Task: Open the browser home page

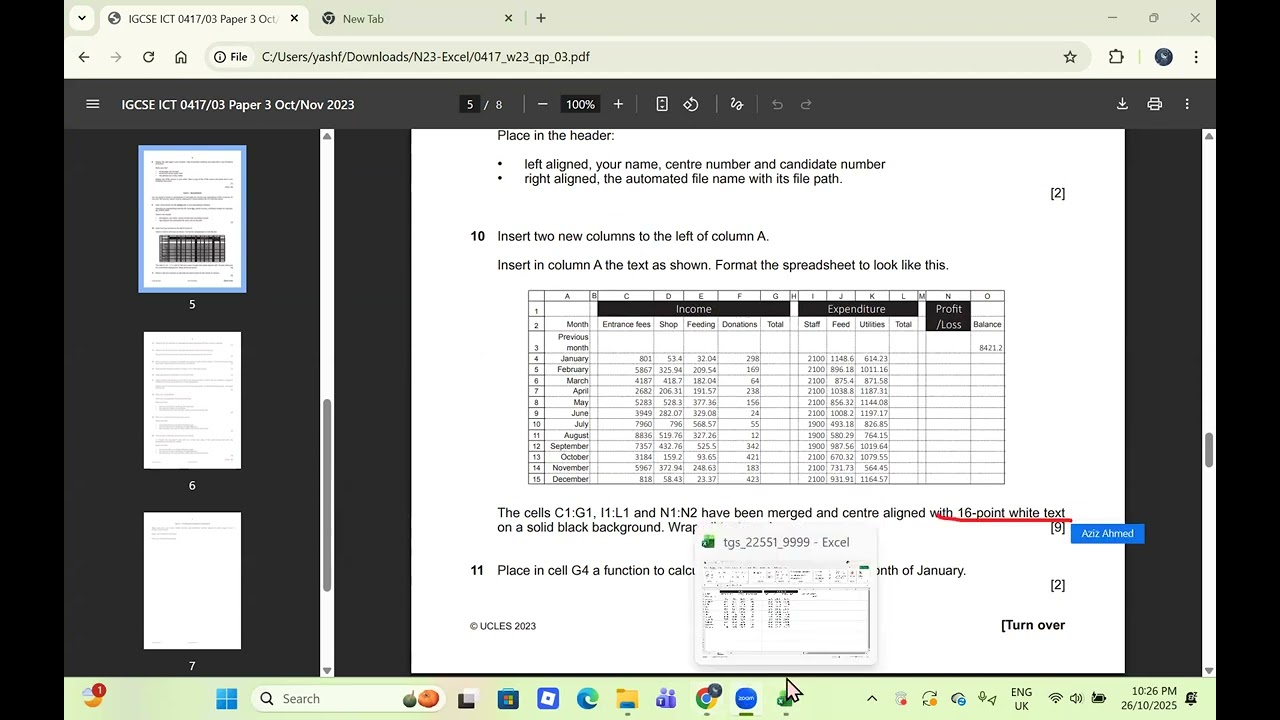Action: tap(181, 57)
